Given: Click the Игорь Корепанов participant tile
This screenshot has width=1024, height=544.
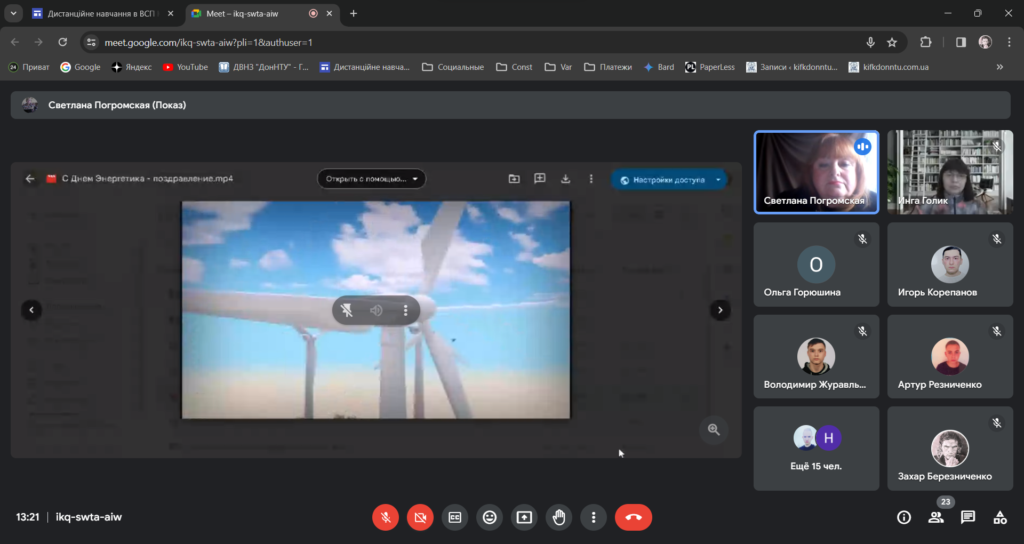Looking at the screenshot, I should click(950, 264).
